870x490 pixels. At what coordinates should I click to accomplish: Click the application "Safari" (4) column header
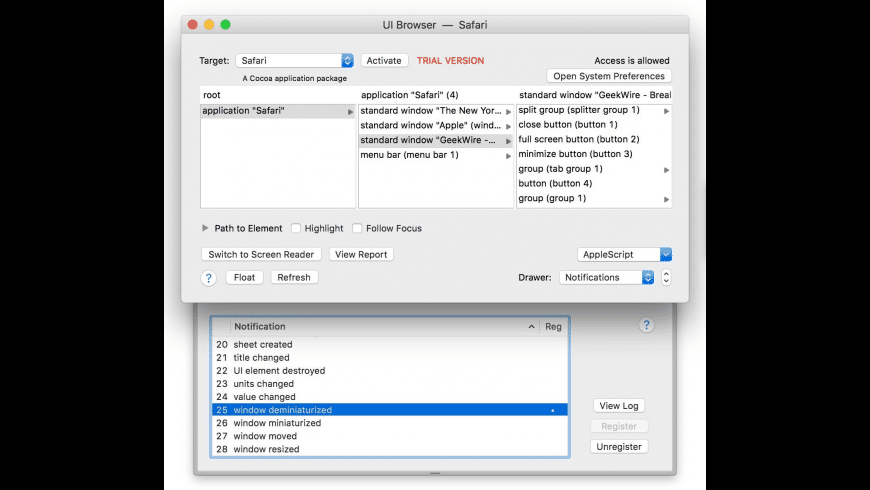point(436,95)
